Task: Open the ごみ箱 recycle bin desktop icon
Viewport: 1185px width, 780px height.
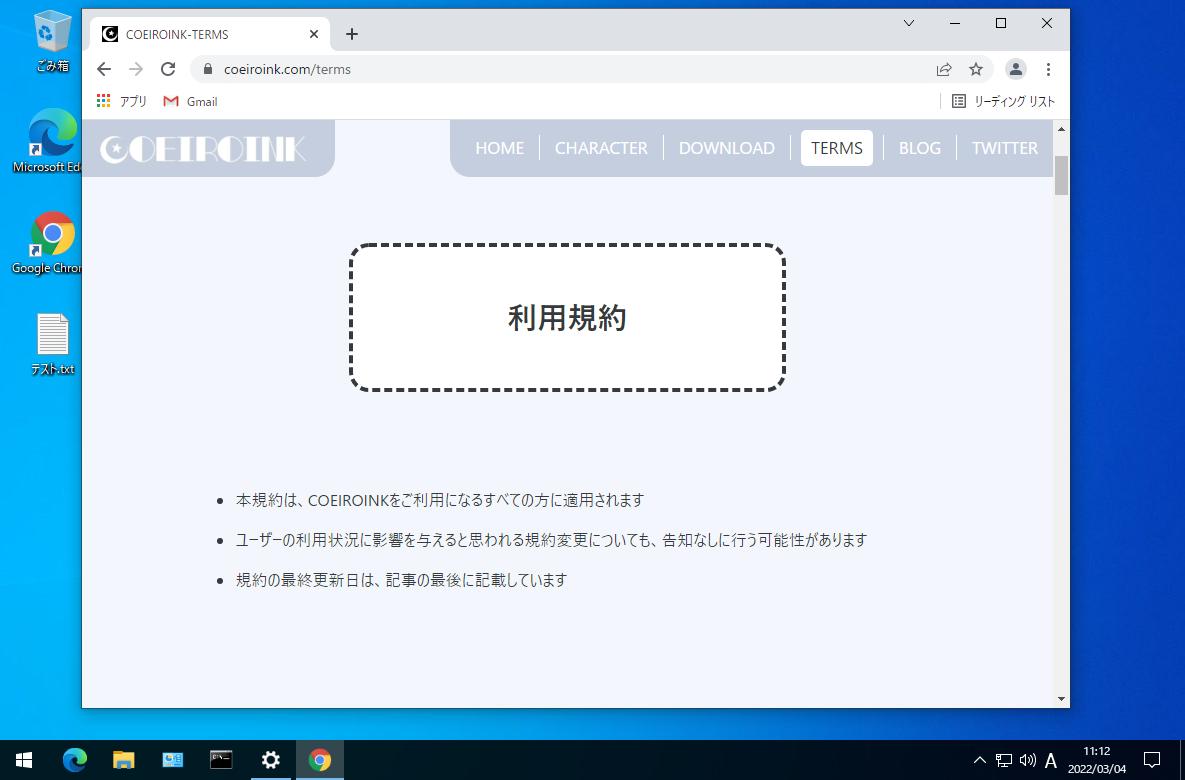Action: (52, 42)
